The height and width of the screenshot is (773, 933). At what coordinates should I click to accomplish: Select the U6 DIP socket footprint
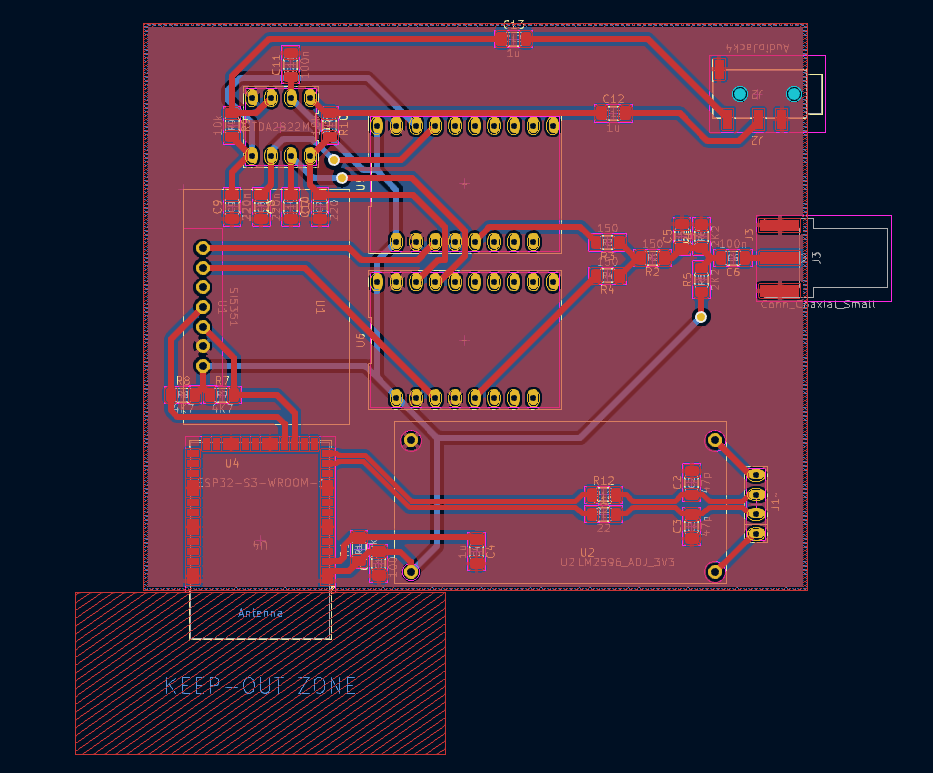(x=463, y=340)
